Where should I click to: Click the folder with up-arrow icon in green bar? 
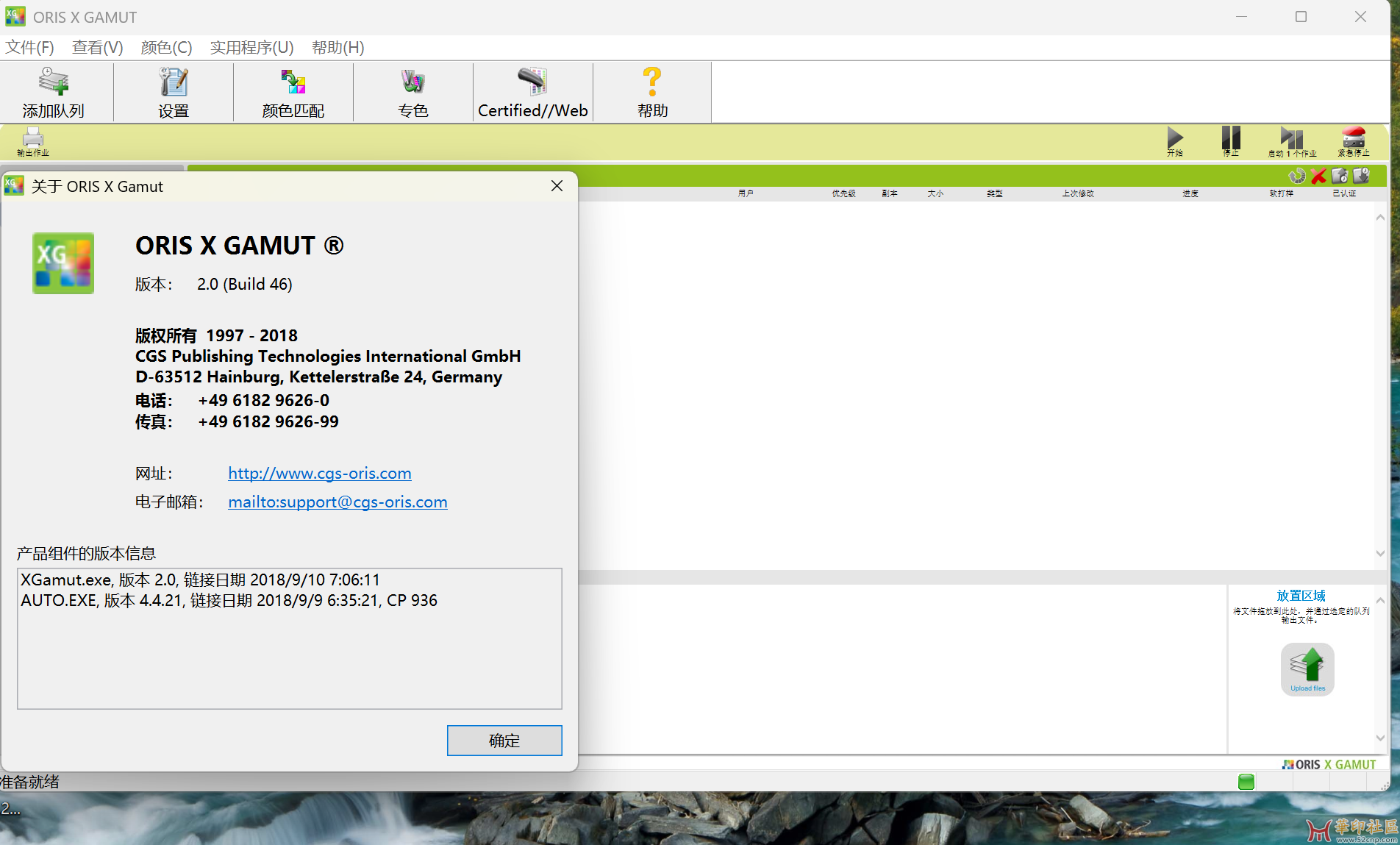click(x=1340, y=176)
